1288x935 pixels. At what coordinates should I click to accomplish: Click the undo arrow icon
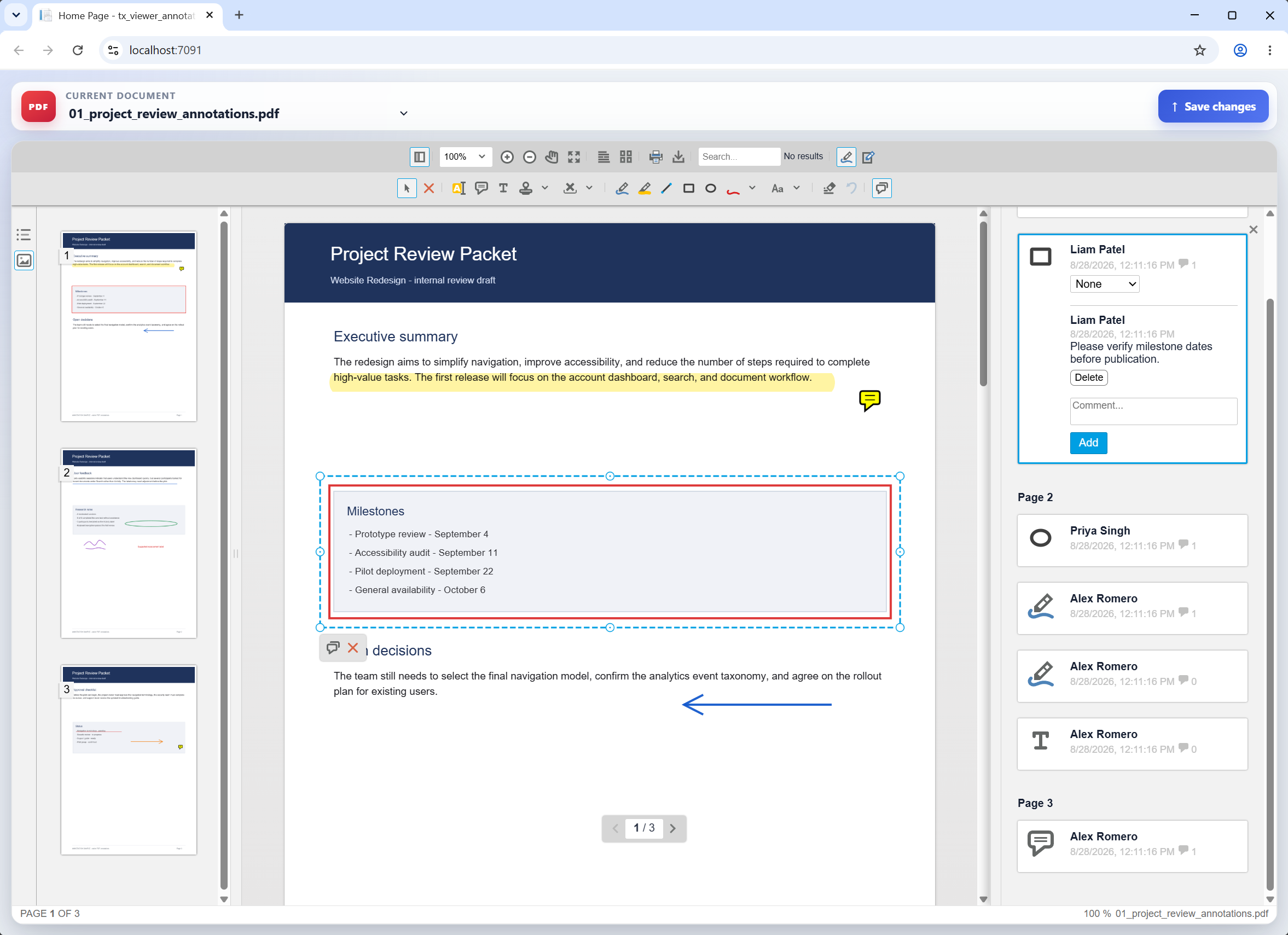pos(851,188)
